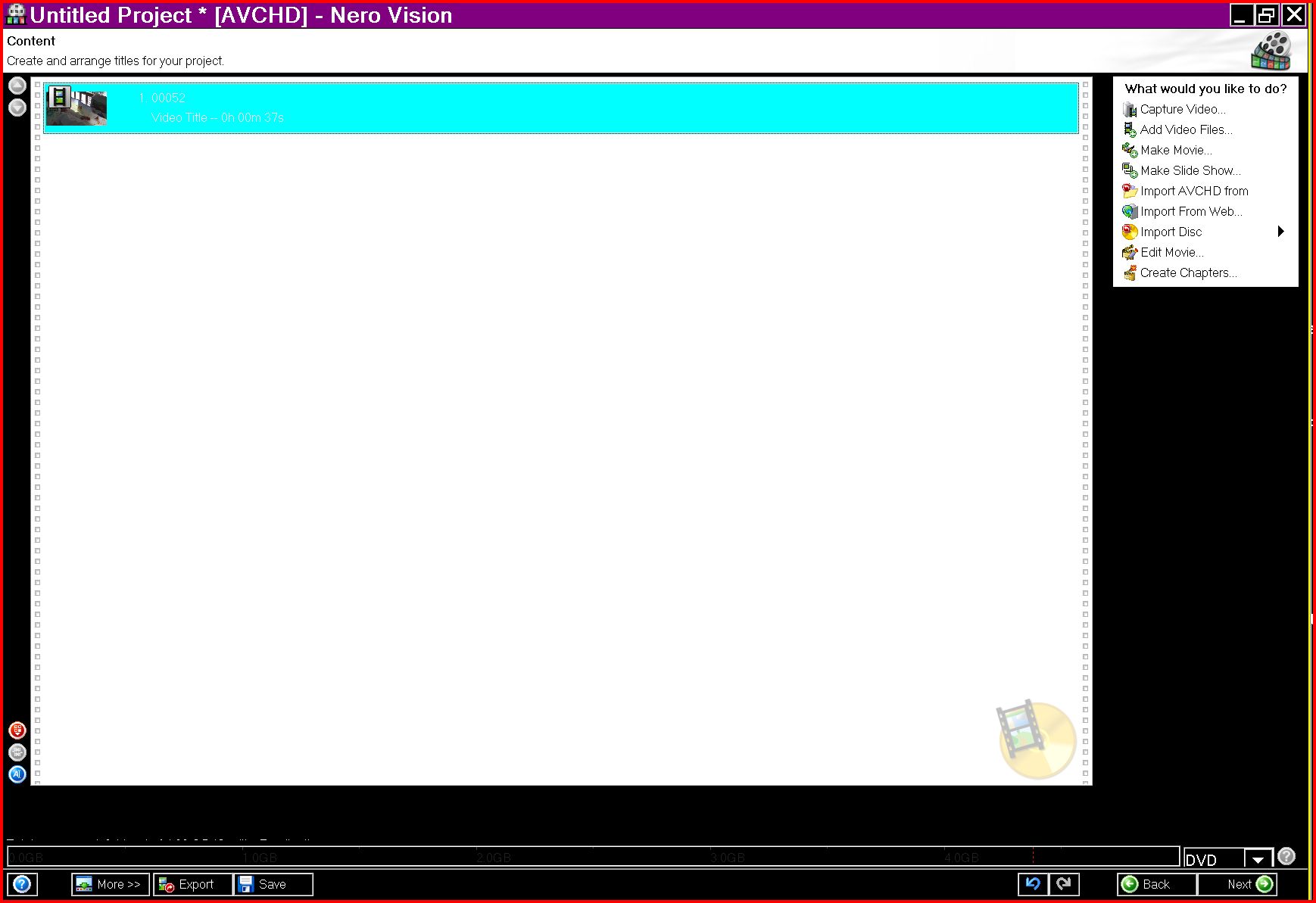Click the gray help icon beside DVD
1316x903 pixels.
(x=1286, y=856)
